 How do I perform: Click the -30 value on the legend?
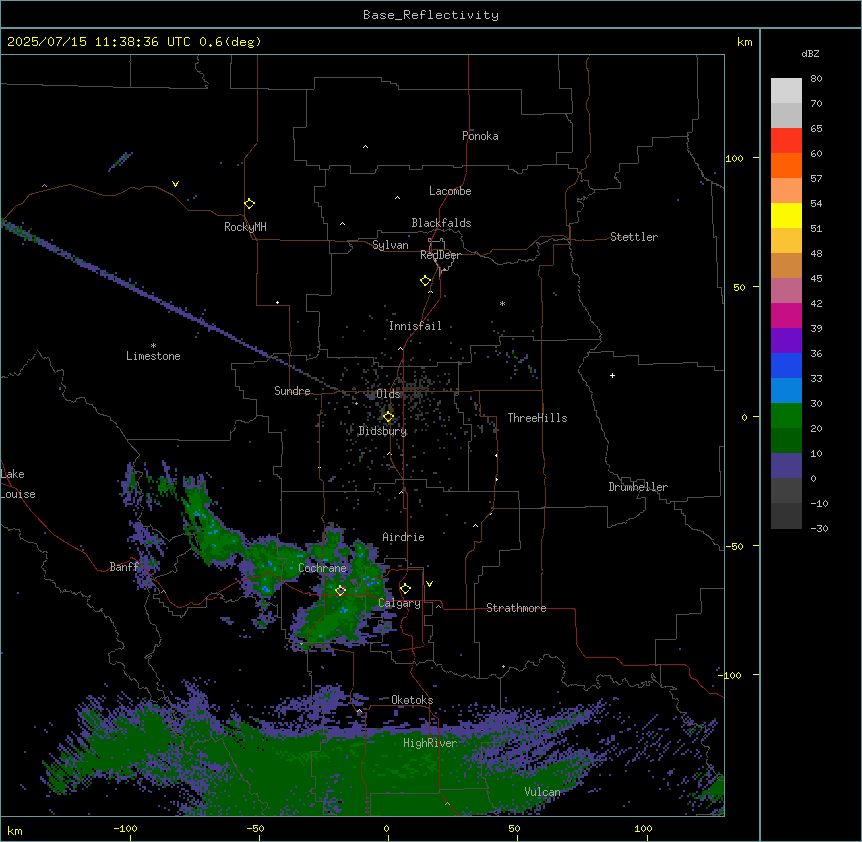[819, 529]
